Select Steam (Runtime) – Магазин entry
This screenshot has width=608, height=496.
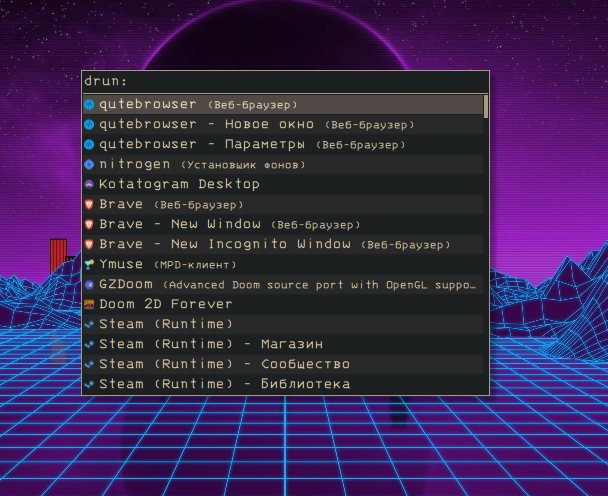click(x=210, y=344)
